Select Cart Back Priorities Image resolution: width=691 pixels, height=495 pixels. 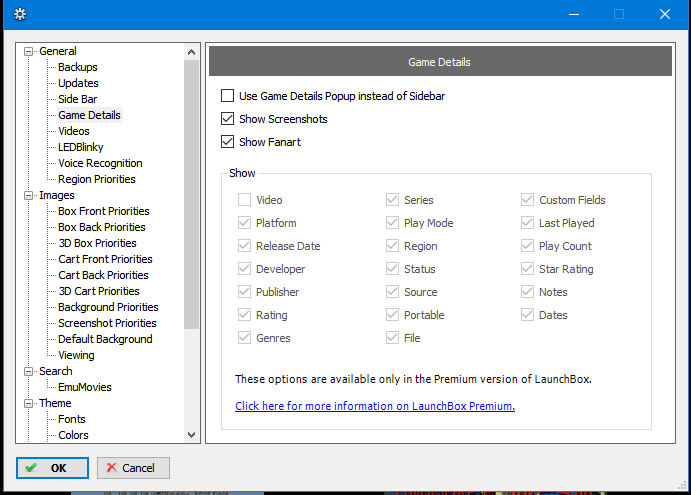[103, 275]
